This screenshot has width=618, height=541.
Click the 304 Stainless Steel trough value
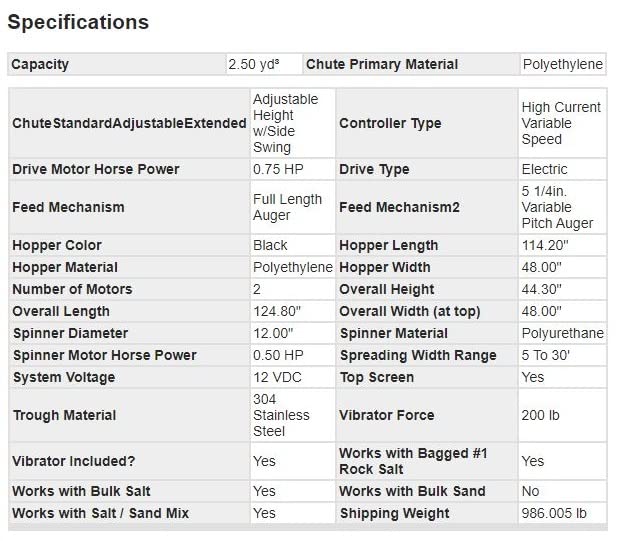[281, 415]
